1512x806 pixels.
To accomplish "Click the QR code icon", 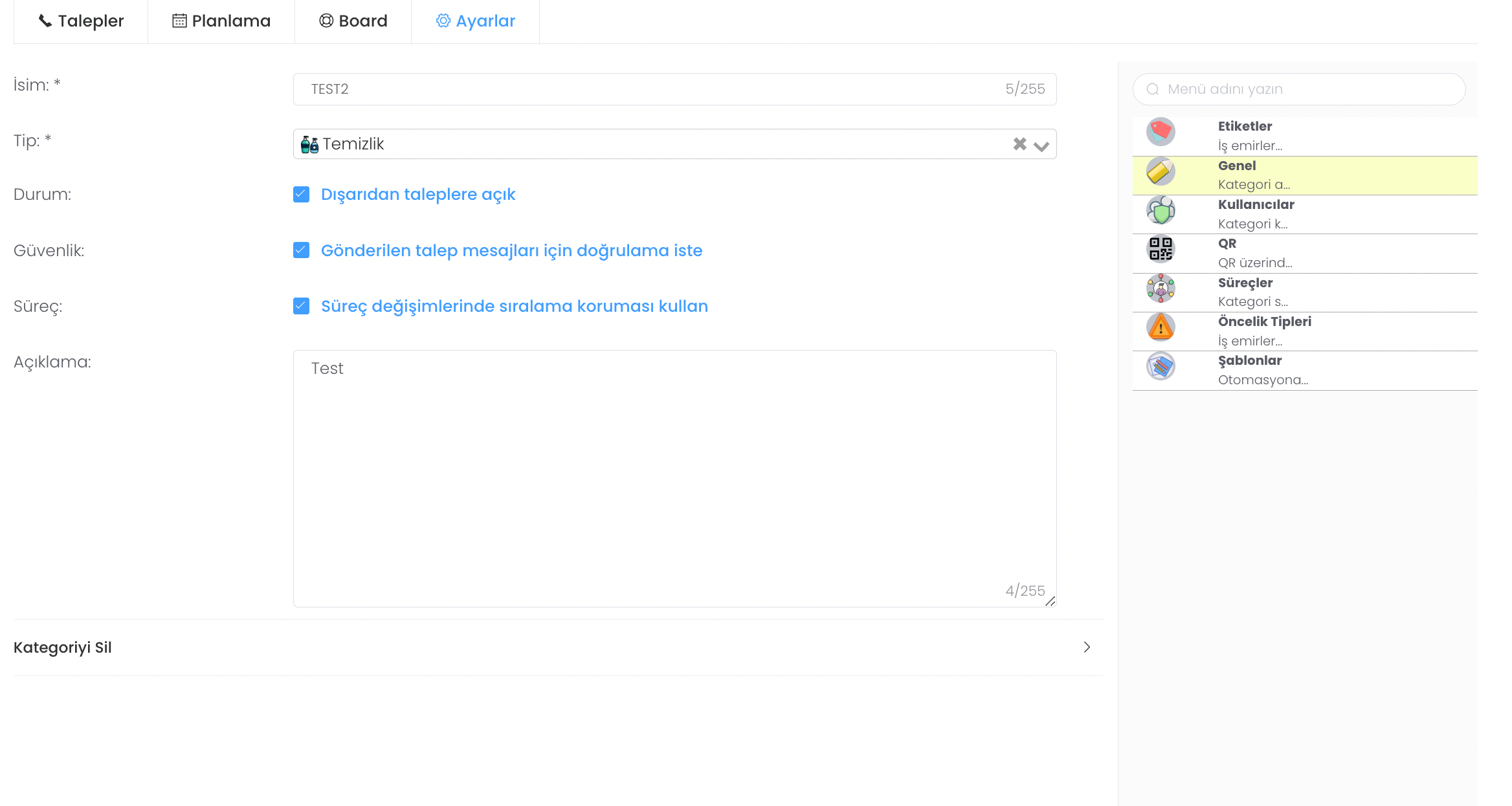I will (x=1161, y=249).
